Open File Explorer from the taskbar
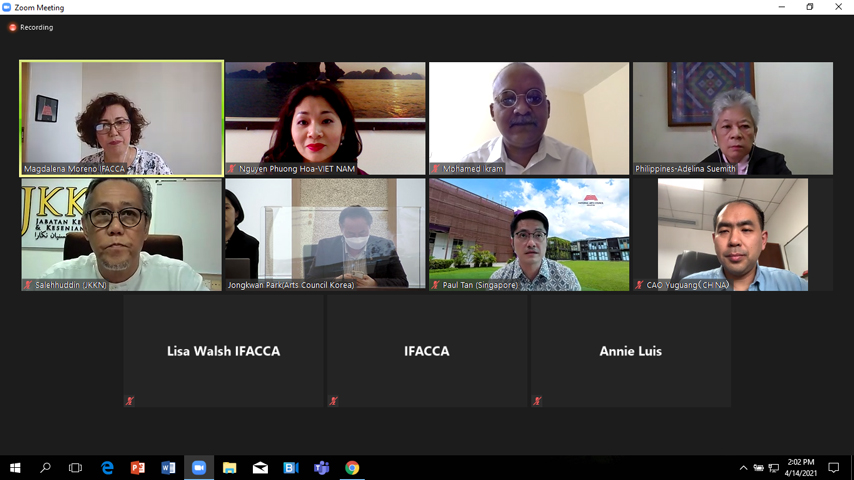 (229, 467)
